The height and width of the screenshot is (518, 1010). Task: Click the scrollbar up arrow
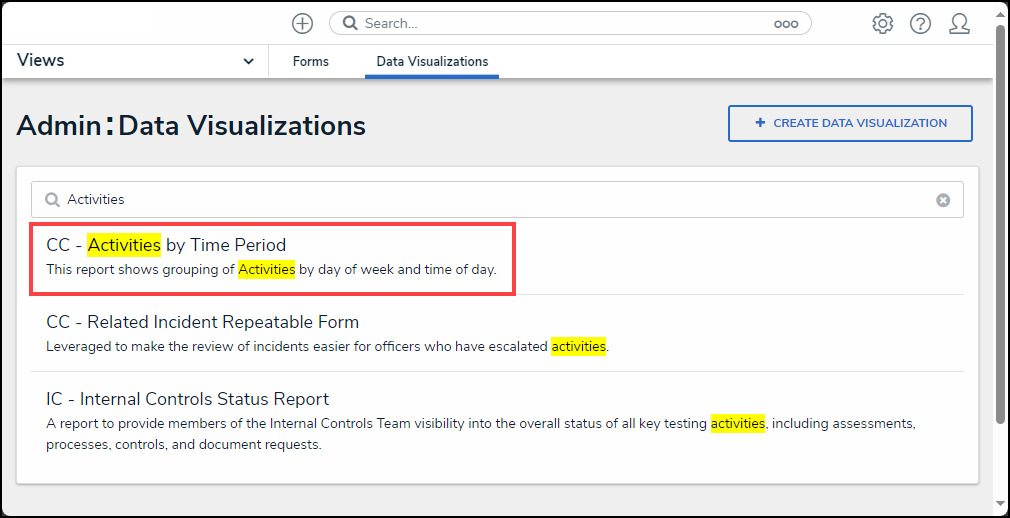coord(1001,11)
